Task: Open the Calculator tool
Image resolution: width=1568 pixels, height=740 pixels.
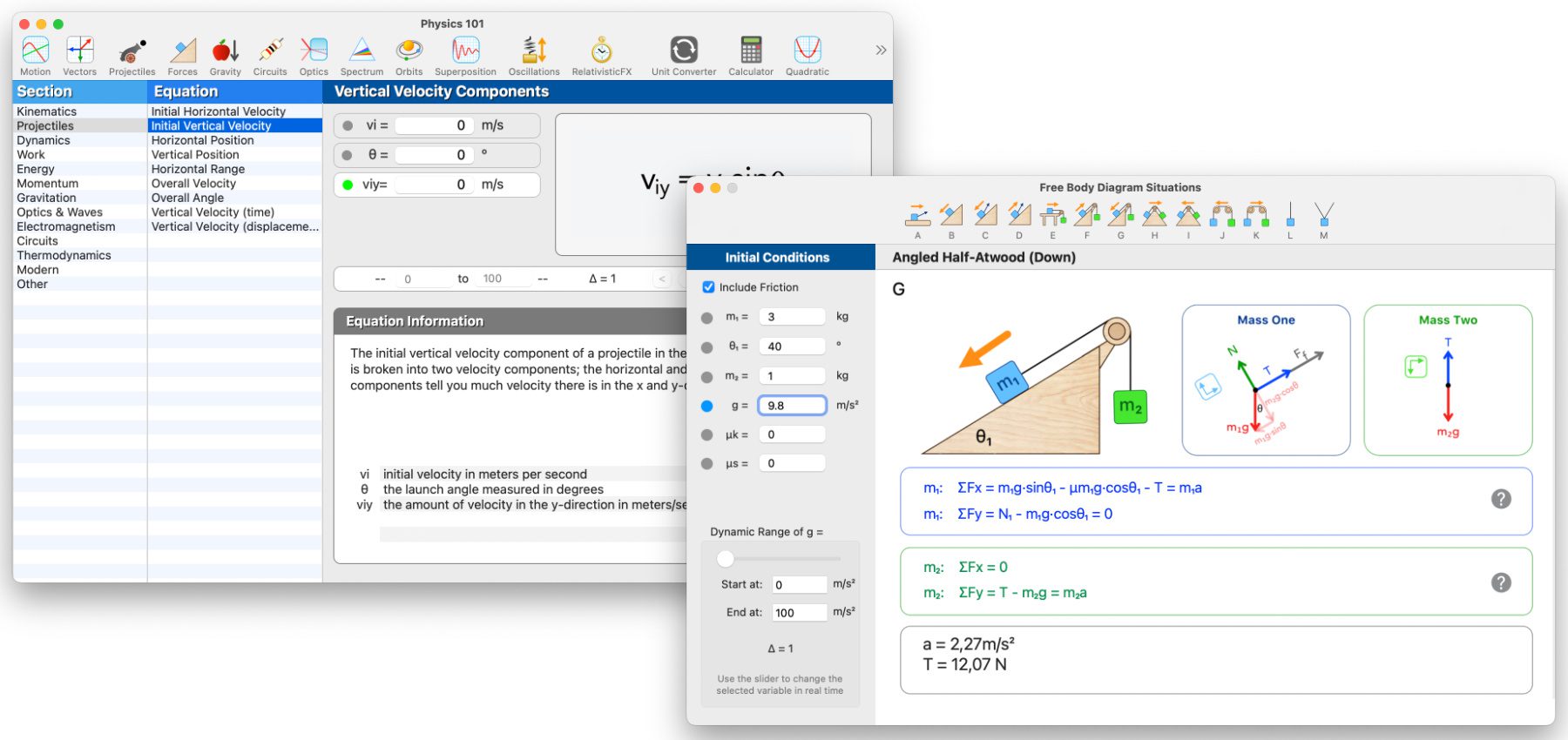Action: (x=750, y=56)
